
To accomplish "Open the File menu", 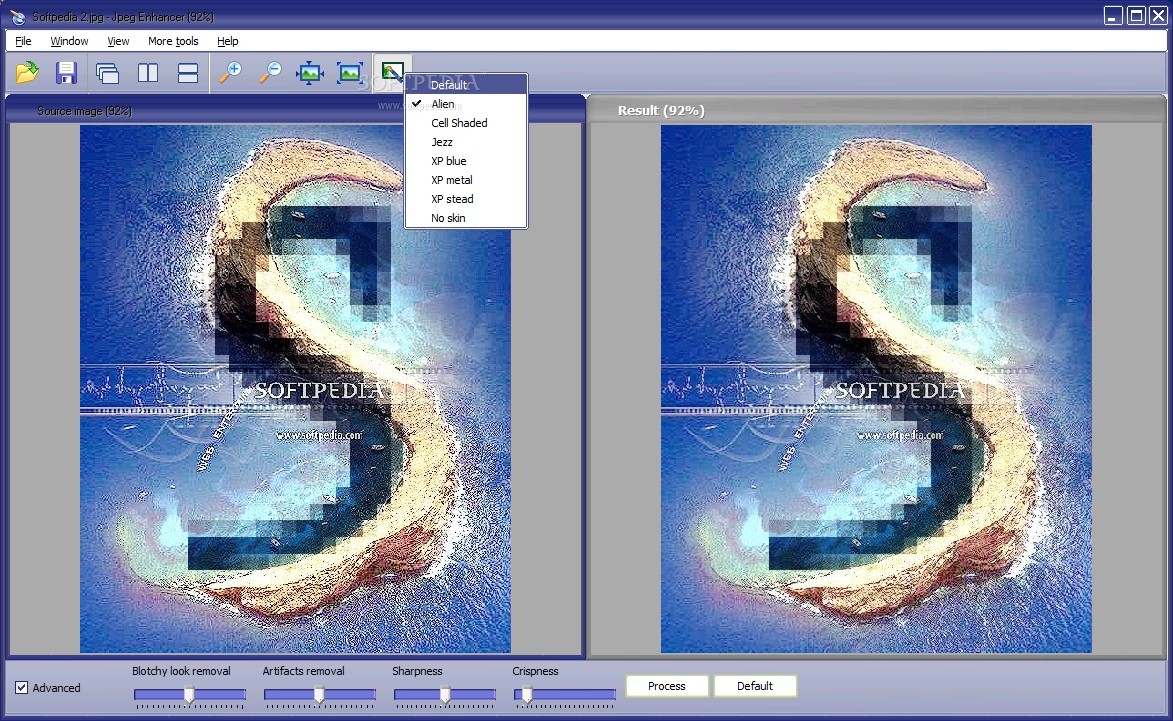I will (x=23, y=41).
